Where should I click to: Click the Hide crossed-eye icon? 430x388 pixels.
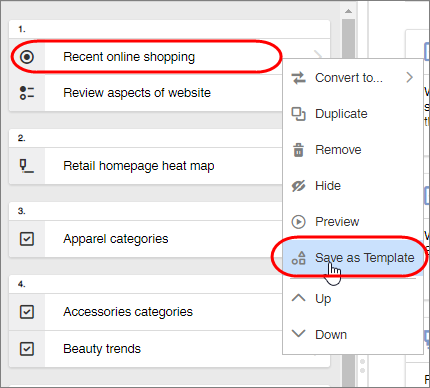(x=298, y=186)
